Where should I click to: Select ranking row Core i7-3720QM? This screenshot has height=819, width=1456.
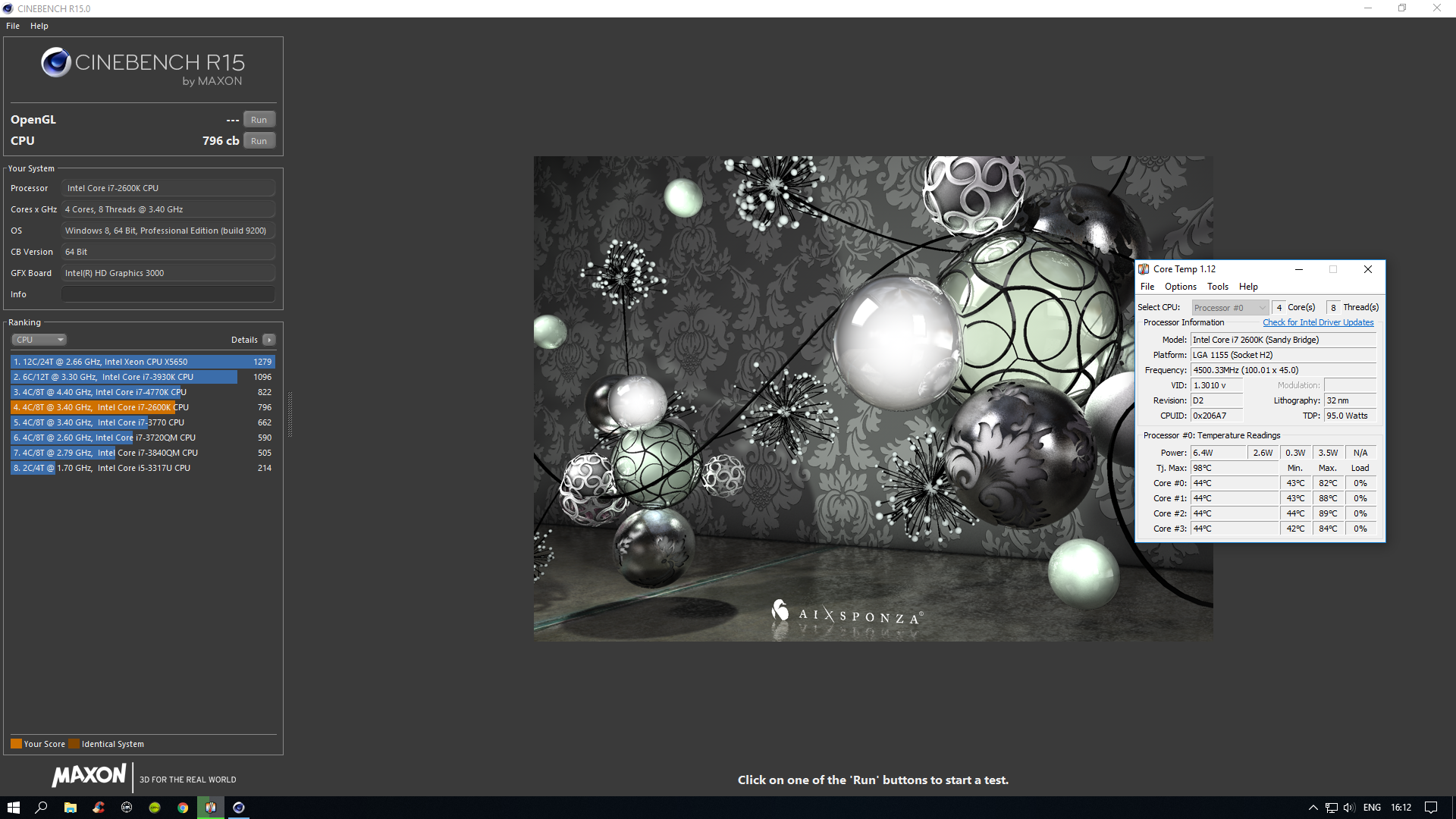pyautogui.click(x=143, y=438)
